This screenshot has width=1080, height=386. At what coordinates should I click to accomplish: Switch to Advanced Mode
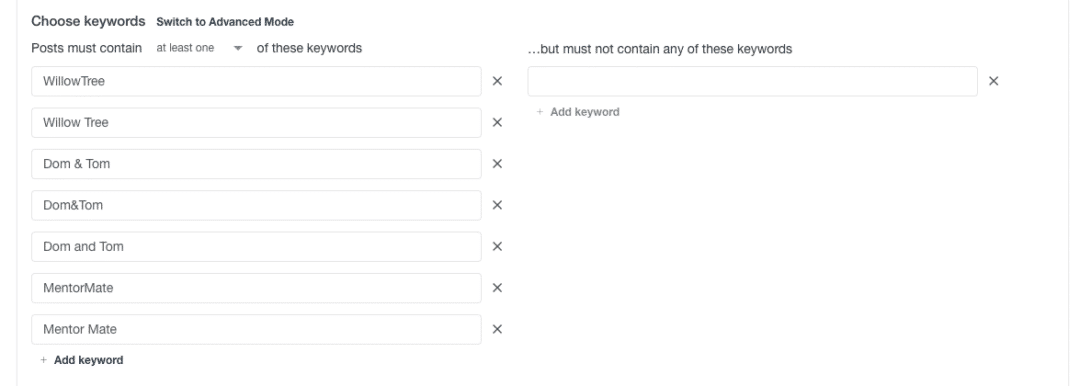tap(225, 22)
